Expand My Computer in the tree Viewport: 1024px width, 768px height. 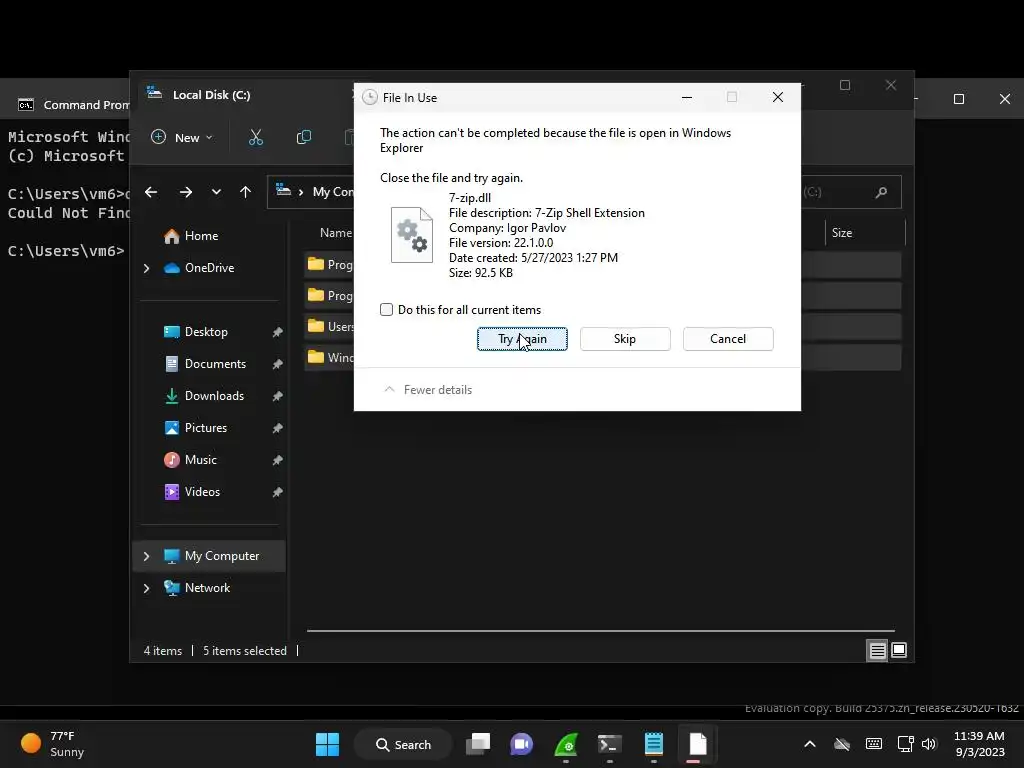146,556
